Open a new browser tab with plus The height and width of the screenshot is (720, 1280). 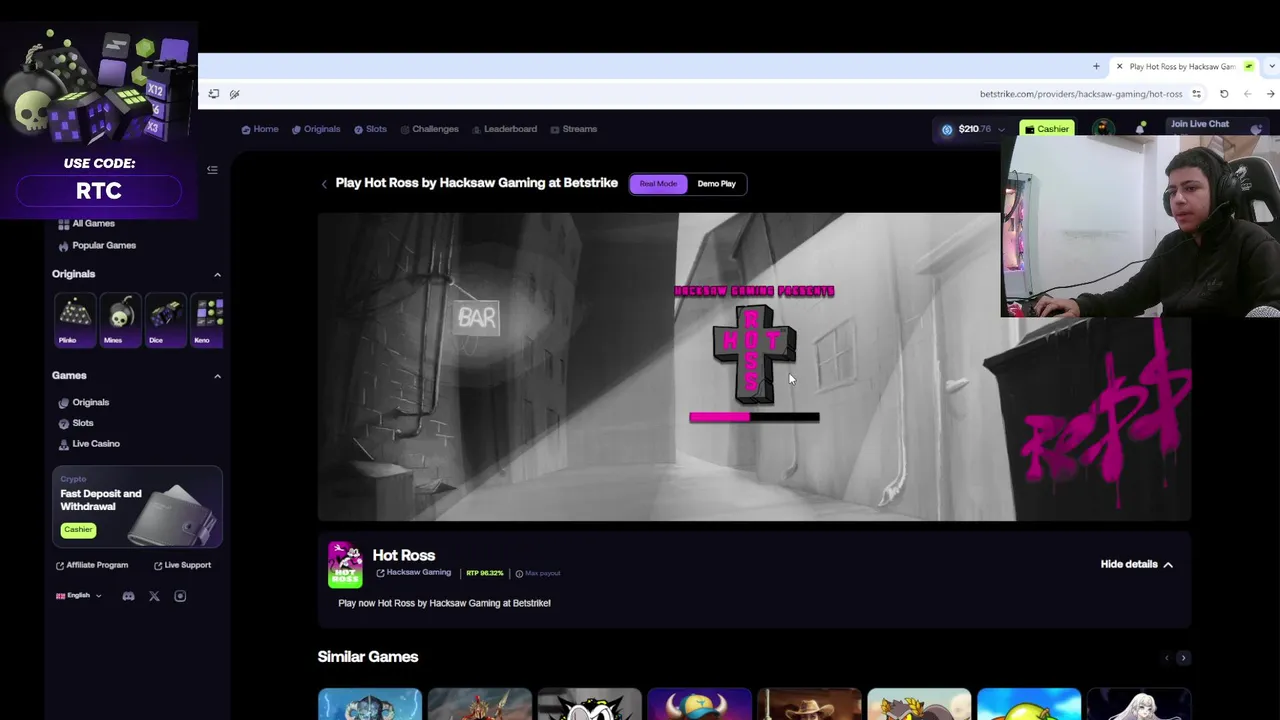point(1096,67)
